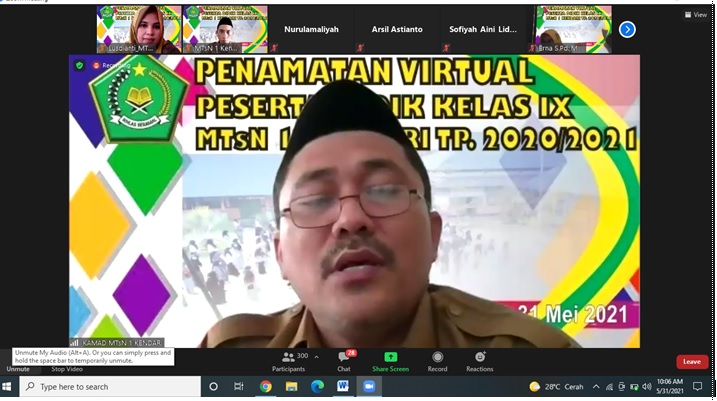
Task: Open Google Chrome from the taskbar
Action: (266, 387)
